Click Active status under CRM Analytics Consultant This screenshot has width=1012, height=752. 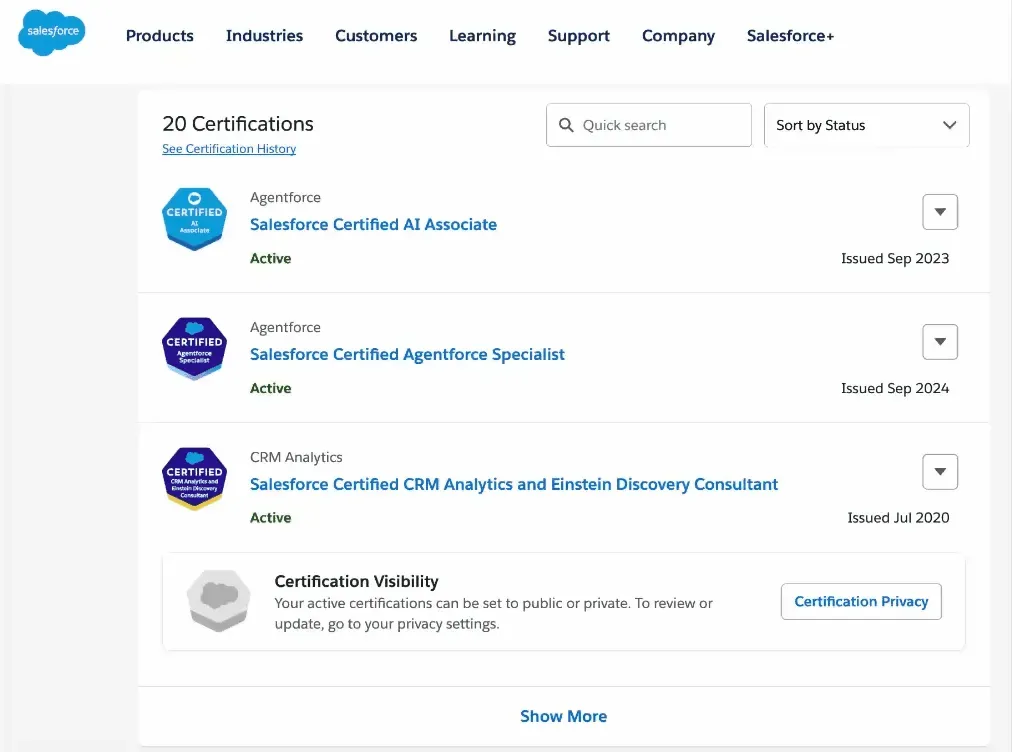pyautogui.click(x=270, y=518)
